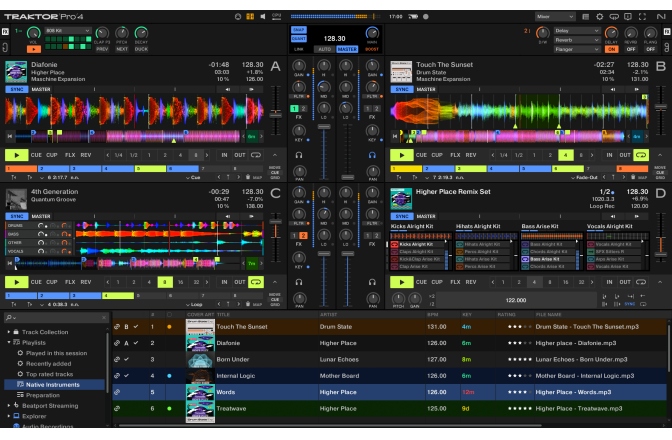
Task: Click Deck A channel volume fader
Action: pos(324,127)
